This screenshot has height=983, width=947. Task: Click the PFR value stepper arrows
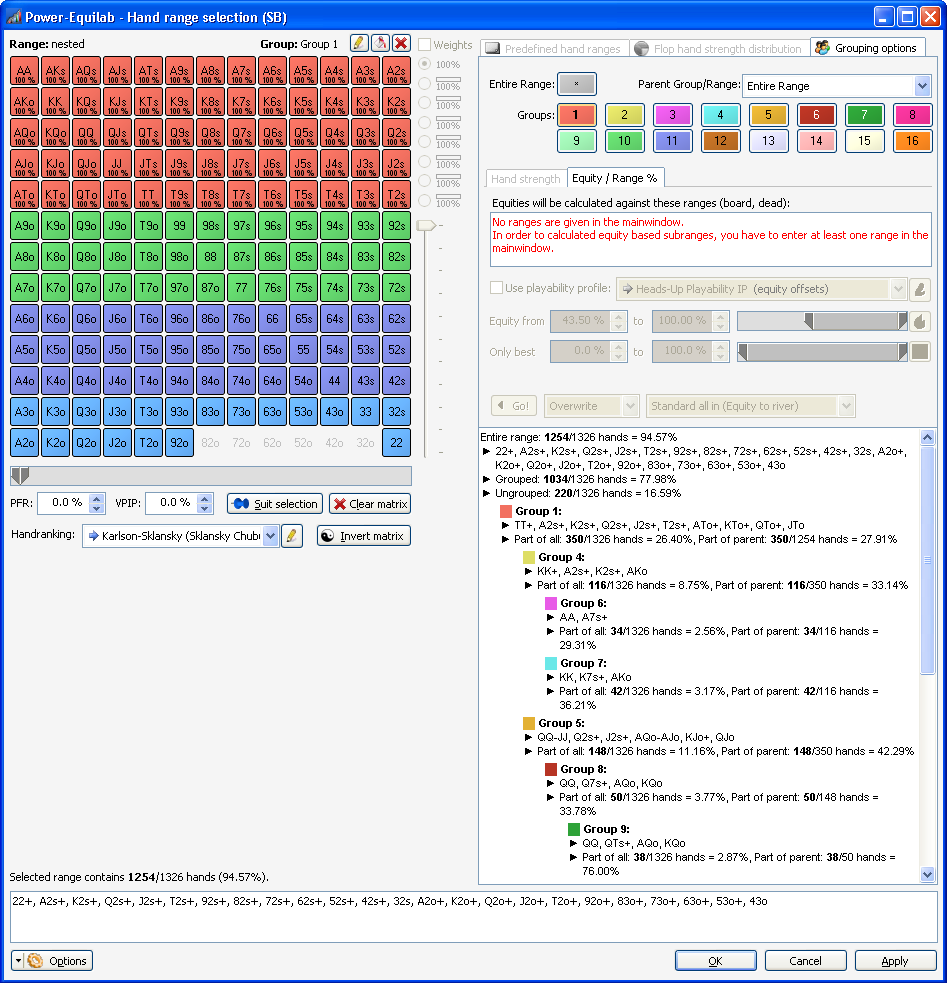[x=97, y=503]
